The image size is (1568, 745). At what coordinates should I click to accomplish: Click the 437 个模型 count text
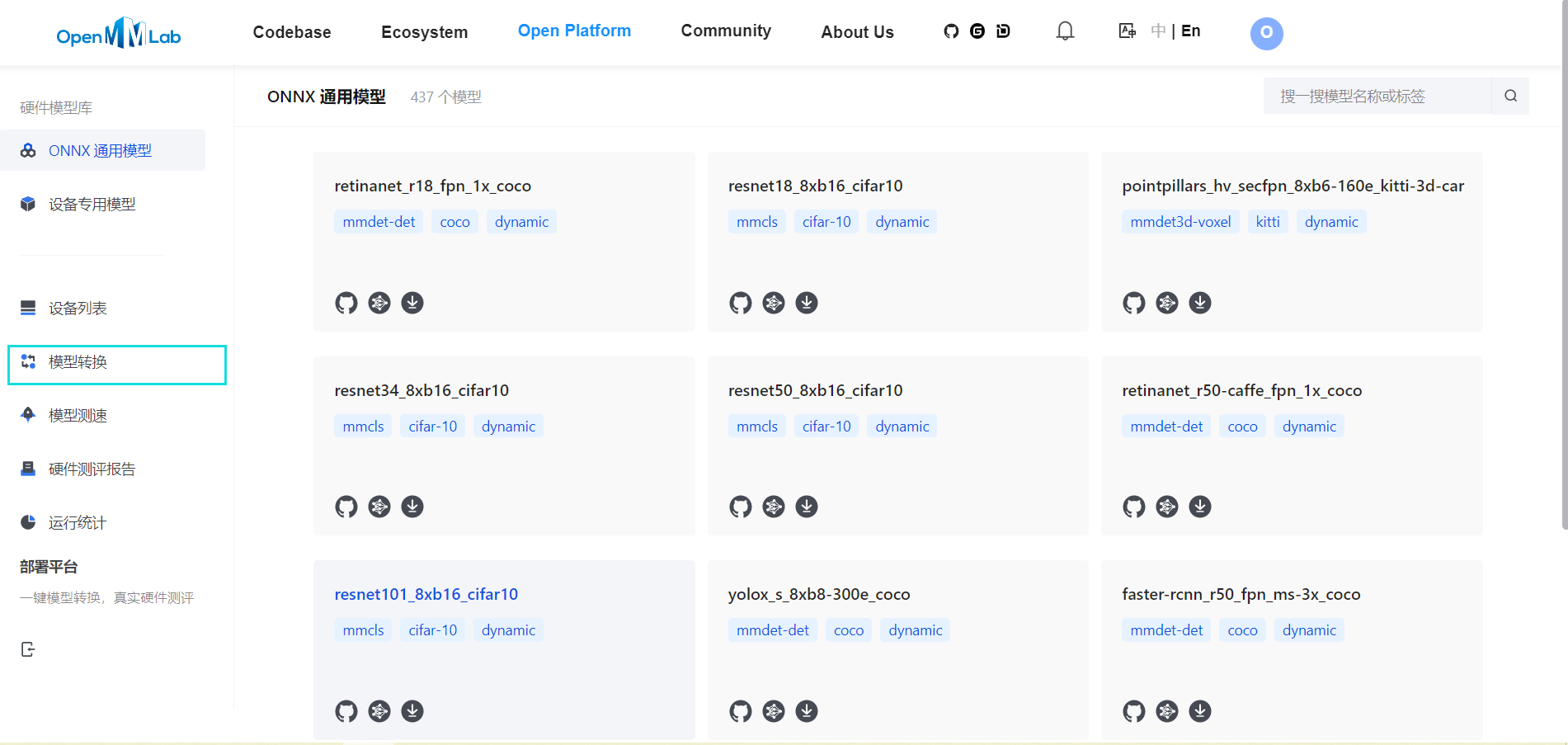tap(446, 97)
